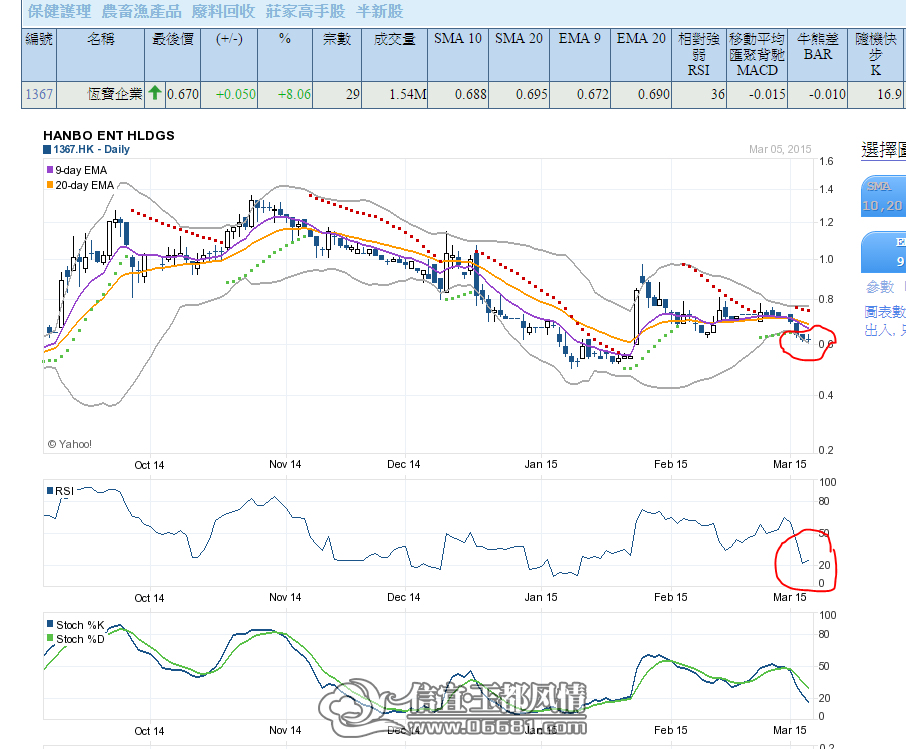Screen dimensions: 906x749
Task: Click the change value +0.050
Action: point(236,94)
